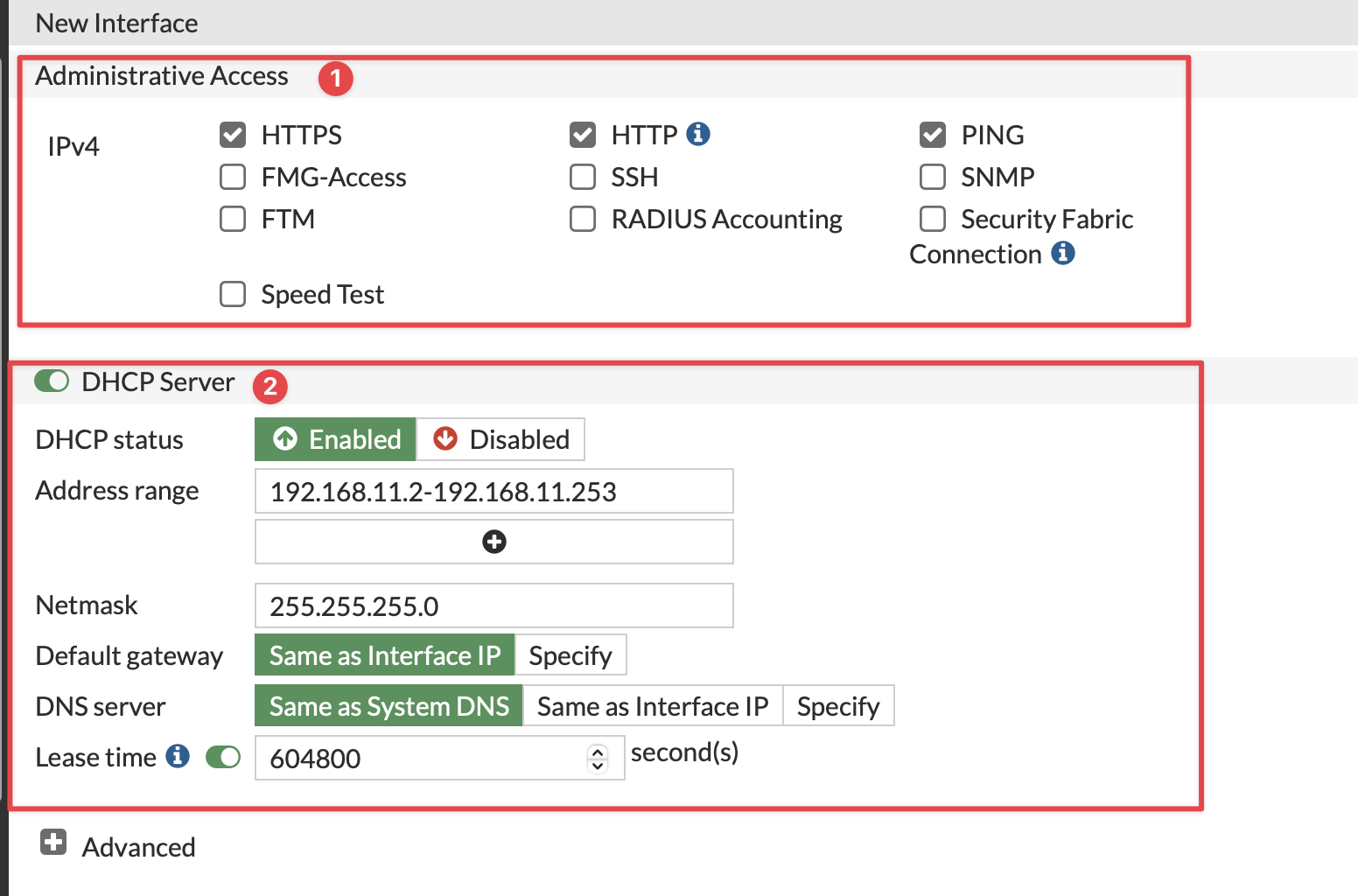Viewport: 1358px width, 896px height.
Task: Choose Same as Interface IP for DNS server
Action: click(653, 706)
